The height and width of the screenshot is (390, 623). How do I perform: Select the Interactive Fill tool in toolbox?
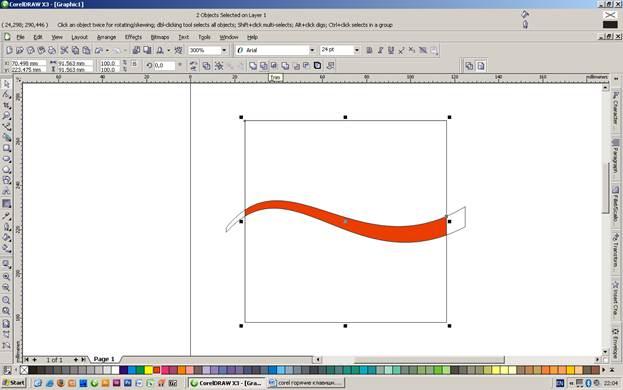click(6, 249)
